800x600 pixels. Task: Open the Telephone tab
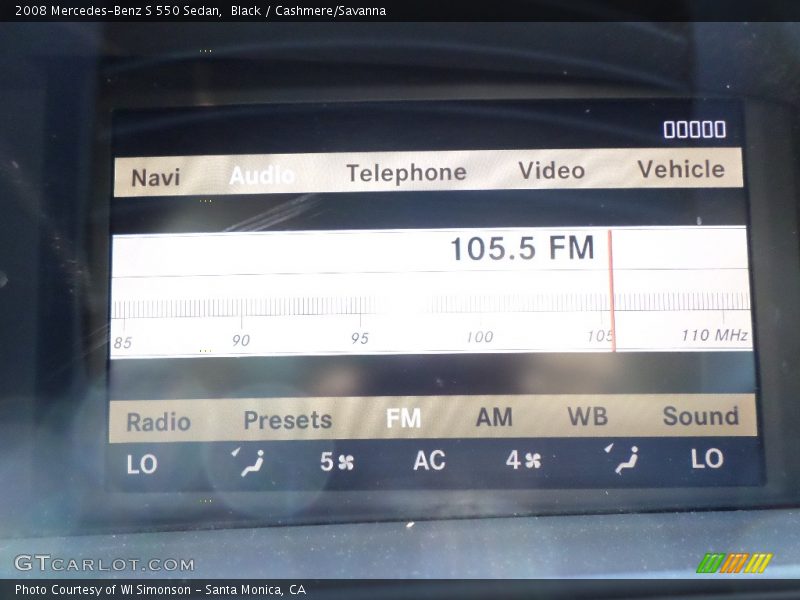(x=406, y=173)
